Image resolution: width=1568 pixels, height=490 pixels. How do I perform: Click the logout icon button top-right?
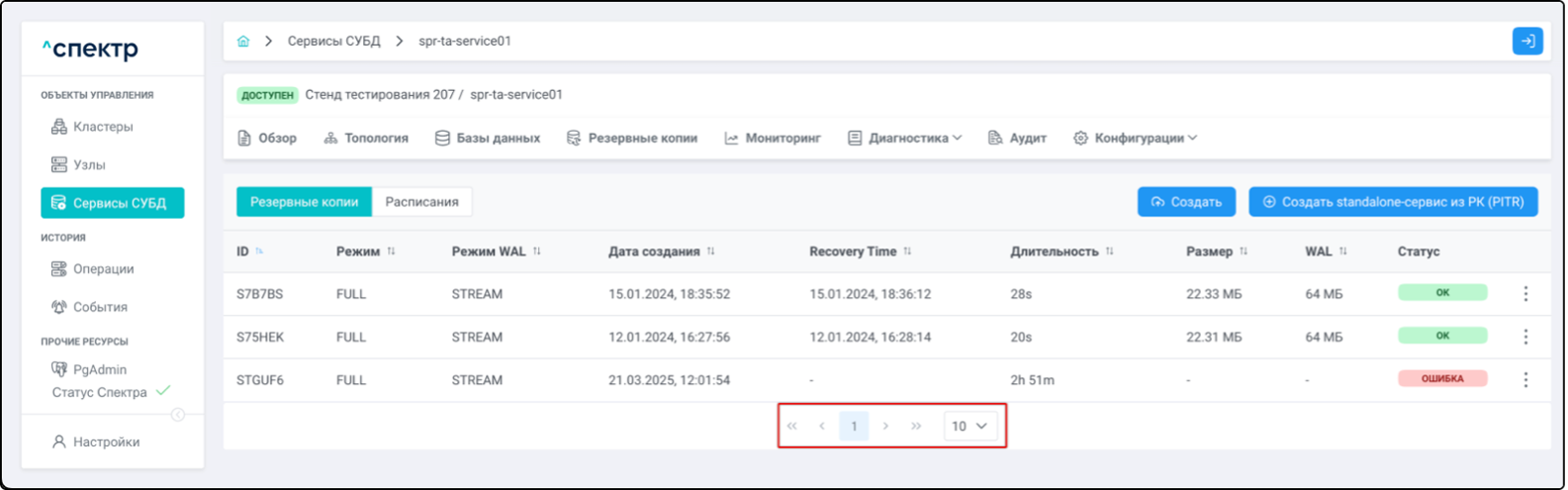[1526, 42]
